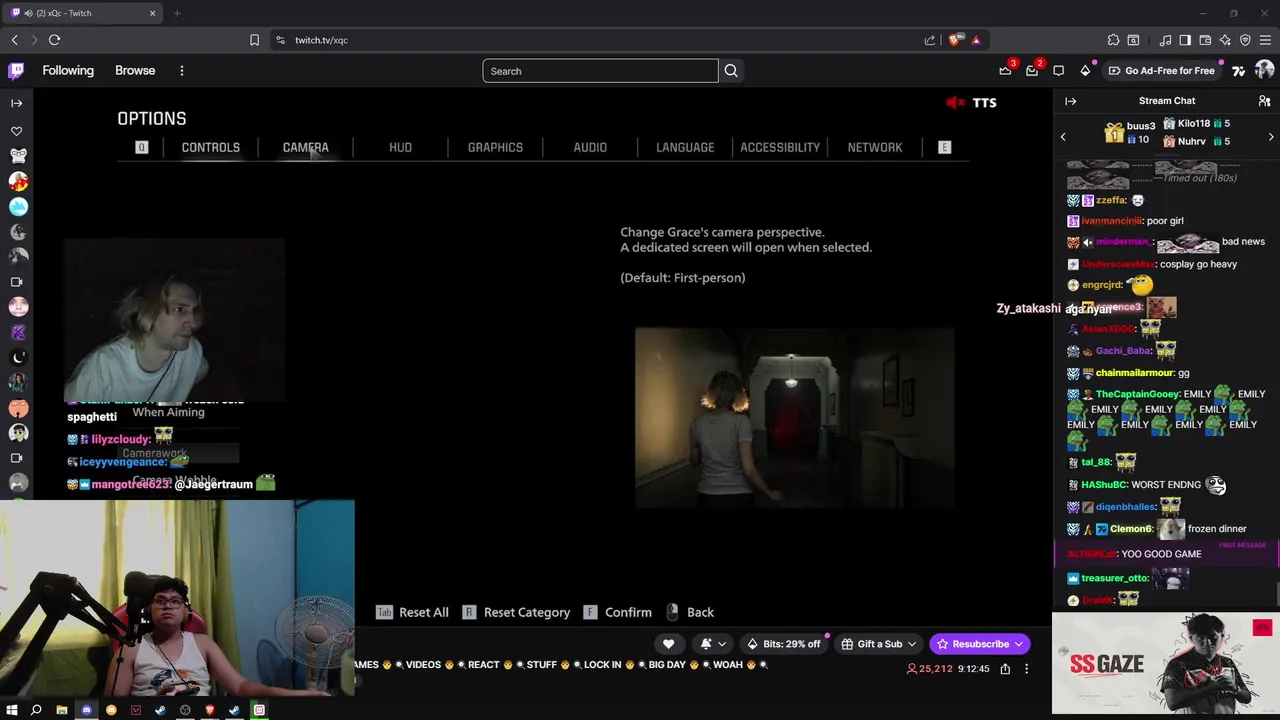Open browser extensions puzzle icon
The width and height of the screenshot is (1280, 720).
pos(1113,40)
